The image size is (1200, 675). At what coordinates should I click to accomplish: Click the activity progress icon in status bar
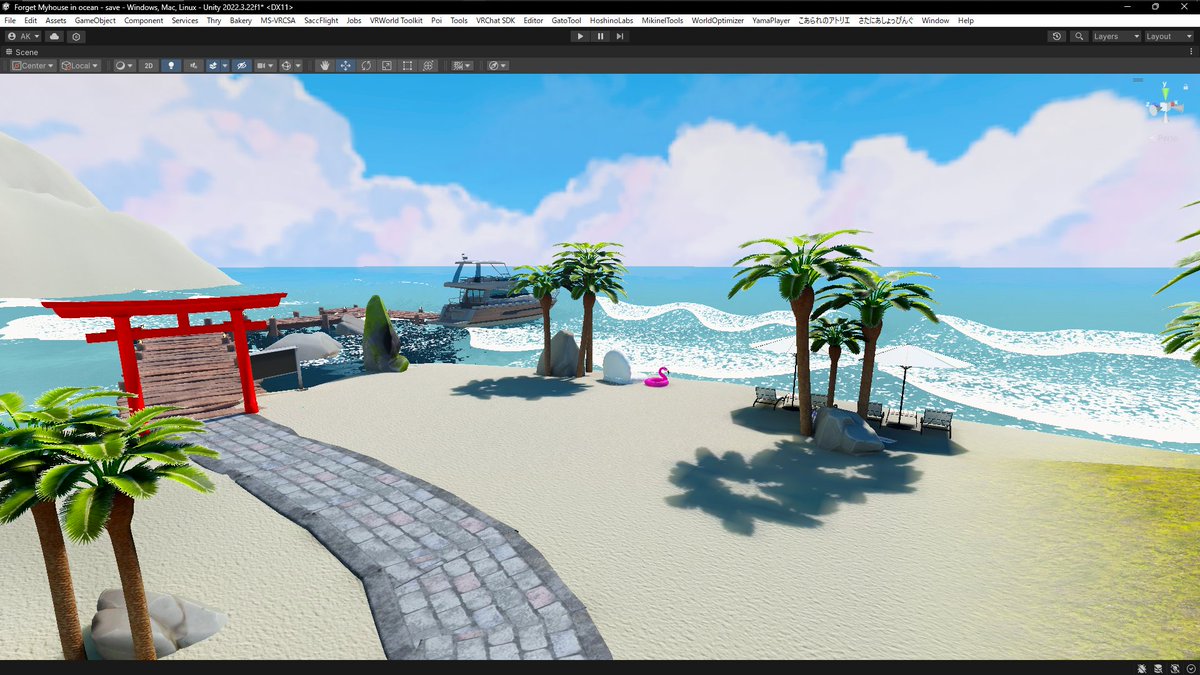[x=1189, y=668]
